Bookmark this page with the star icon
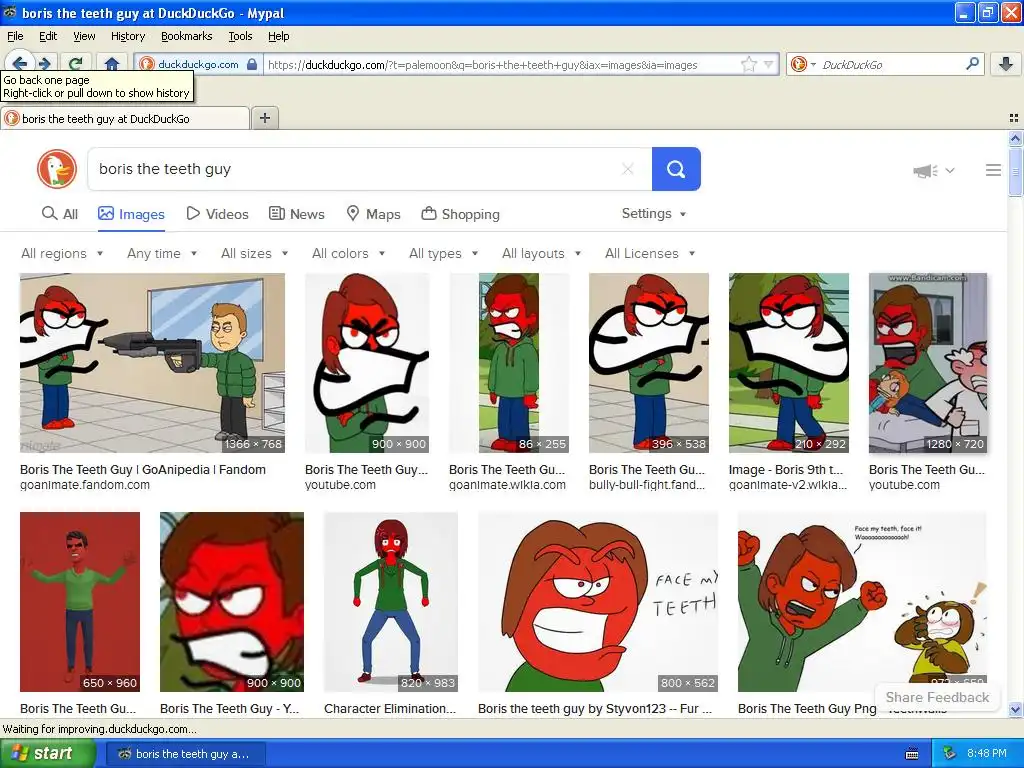 coord(749,64)
